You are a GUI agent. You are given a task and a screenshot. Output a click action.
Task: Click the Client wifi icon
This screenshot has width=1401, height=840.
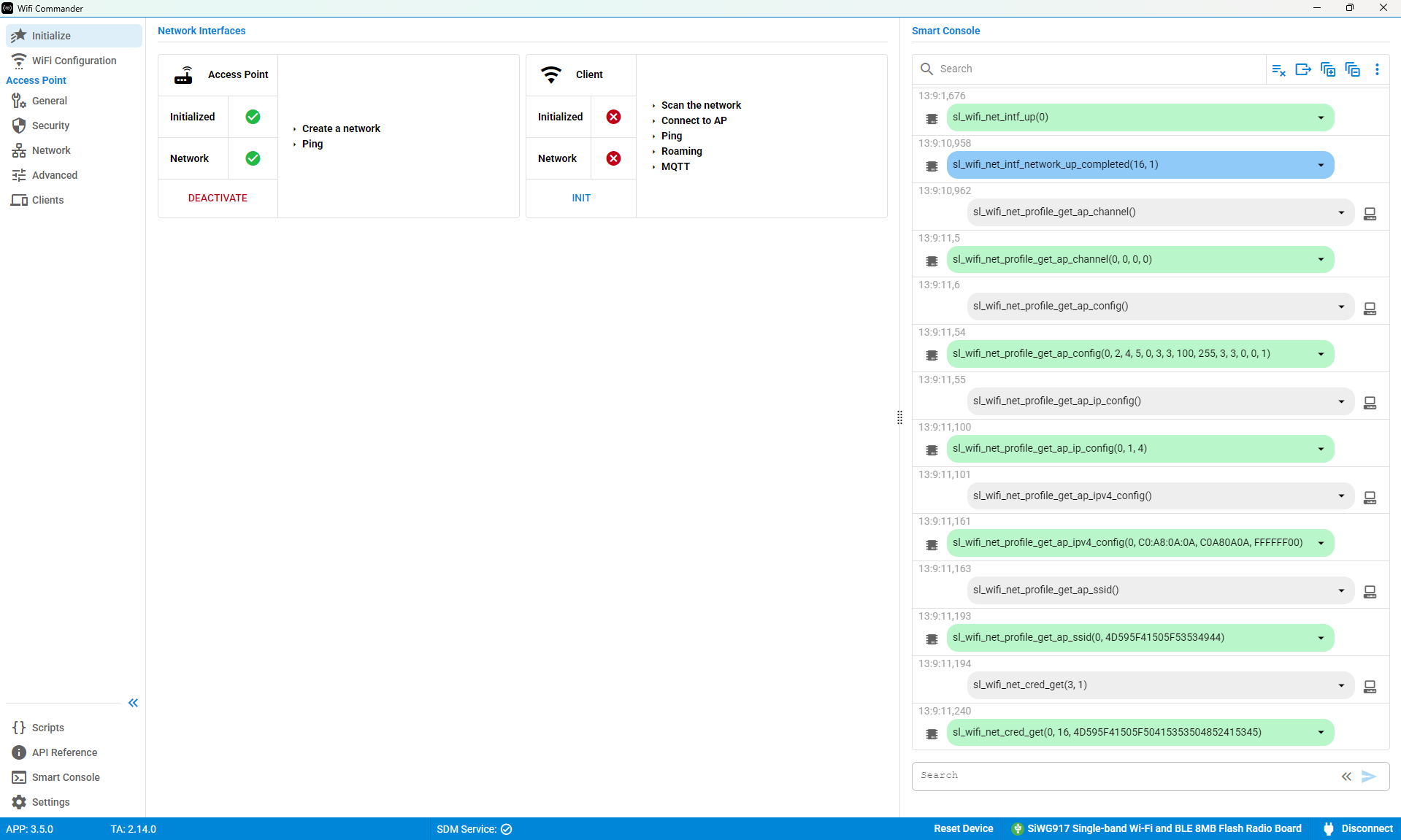click(551, 74)
